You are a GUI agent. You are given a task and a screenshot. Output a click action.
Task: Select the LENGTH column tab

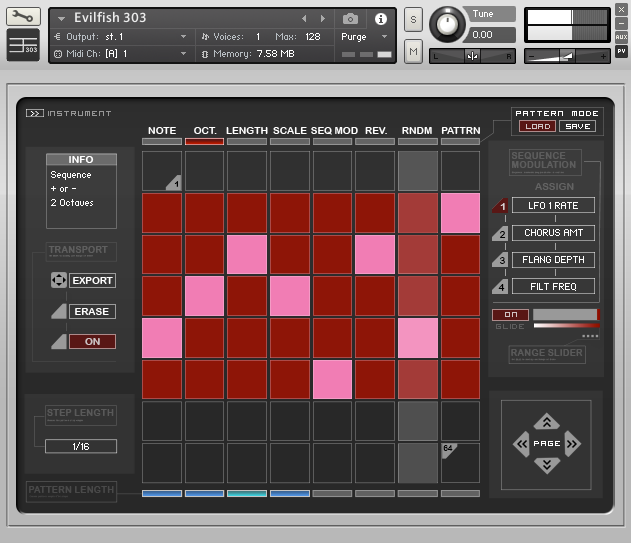pos(247,131)
